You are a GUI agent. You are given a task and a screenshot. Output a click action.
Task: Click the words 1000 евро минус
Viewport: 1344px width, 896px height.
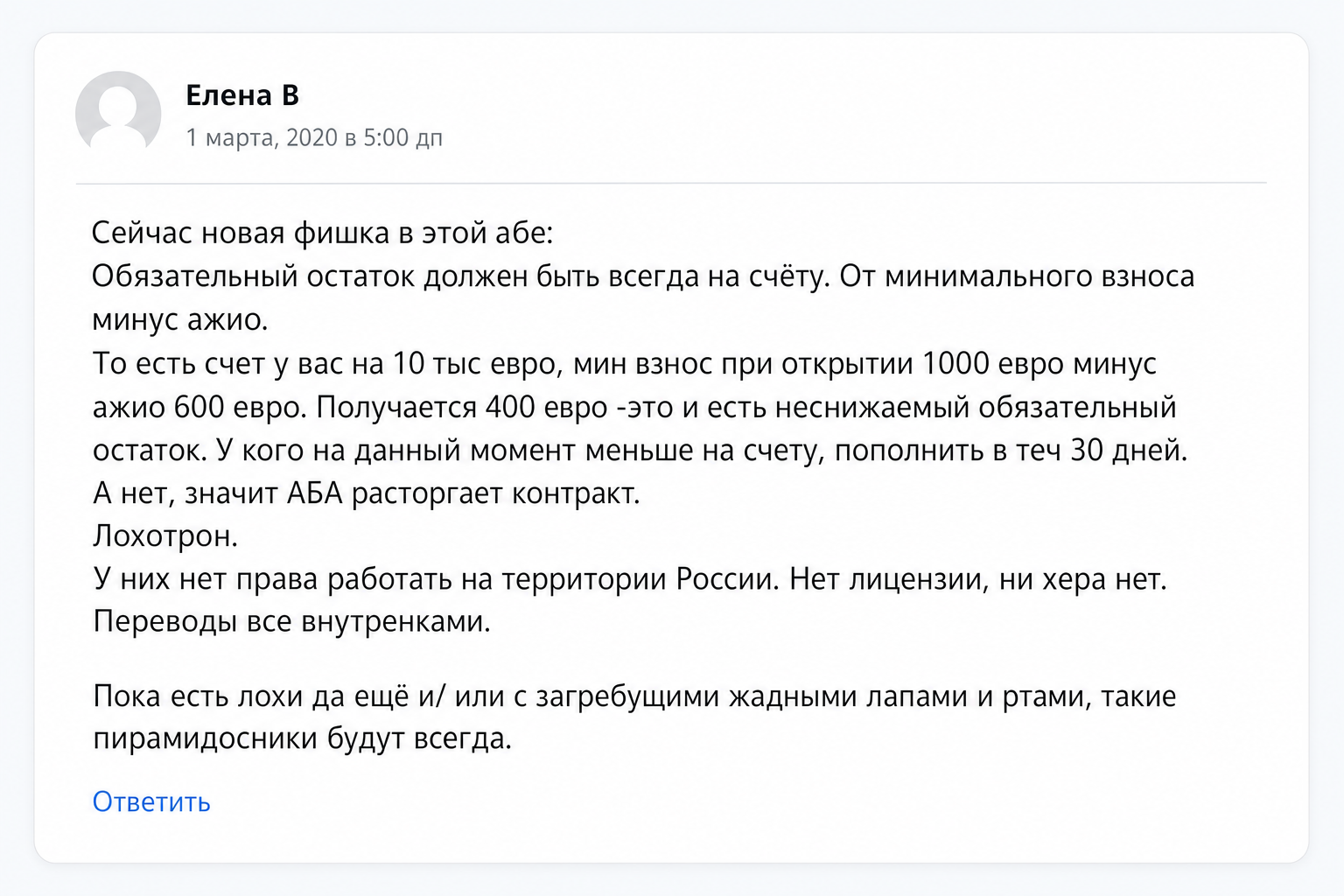point(1039,364)
